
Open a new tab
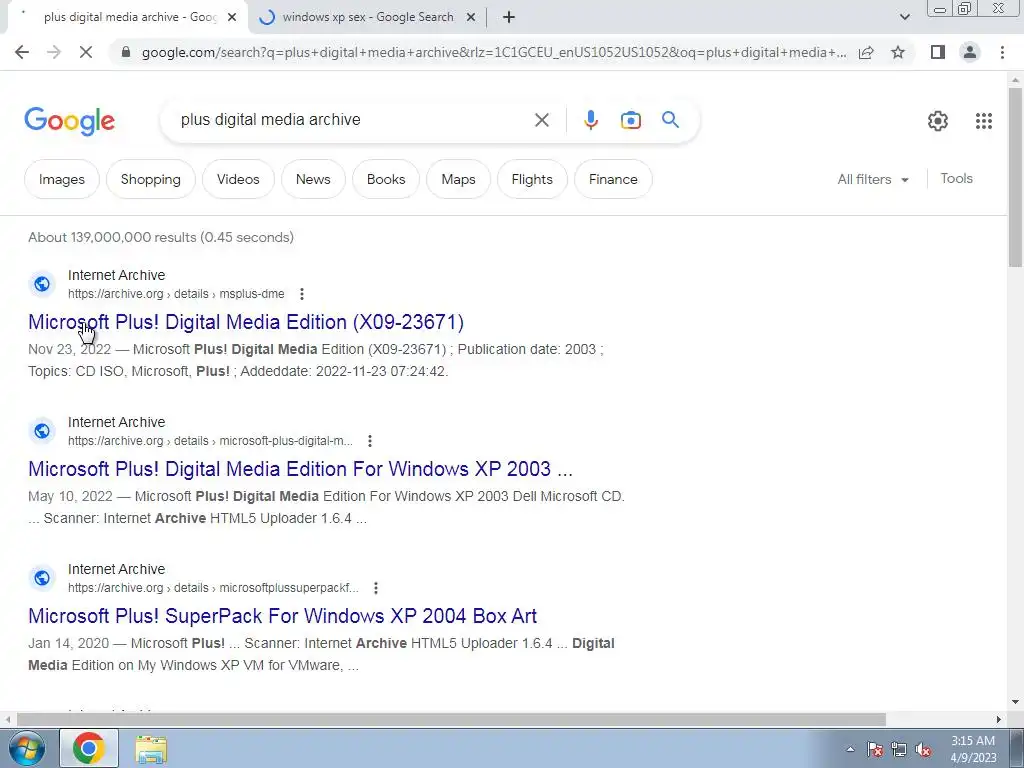click(x=509, y=17)
